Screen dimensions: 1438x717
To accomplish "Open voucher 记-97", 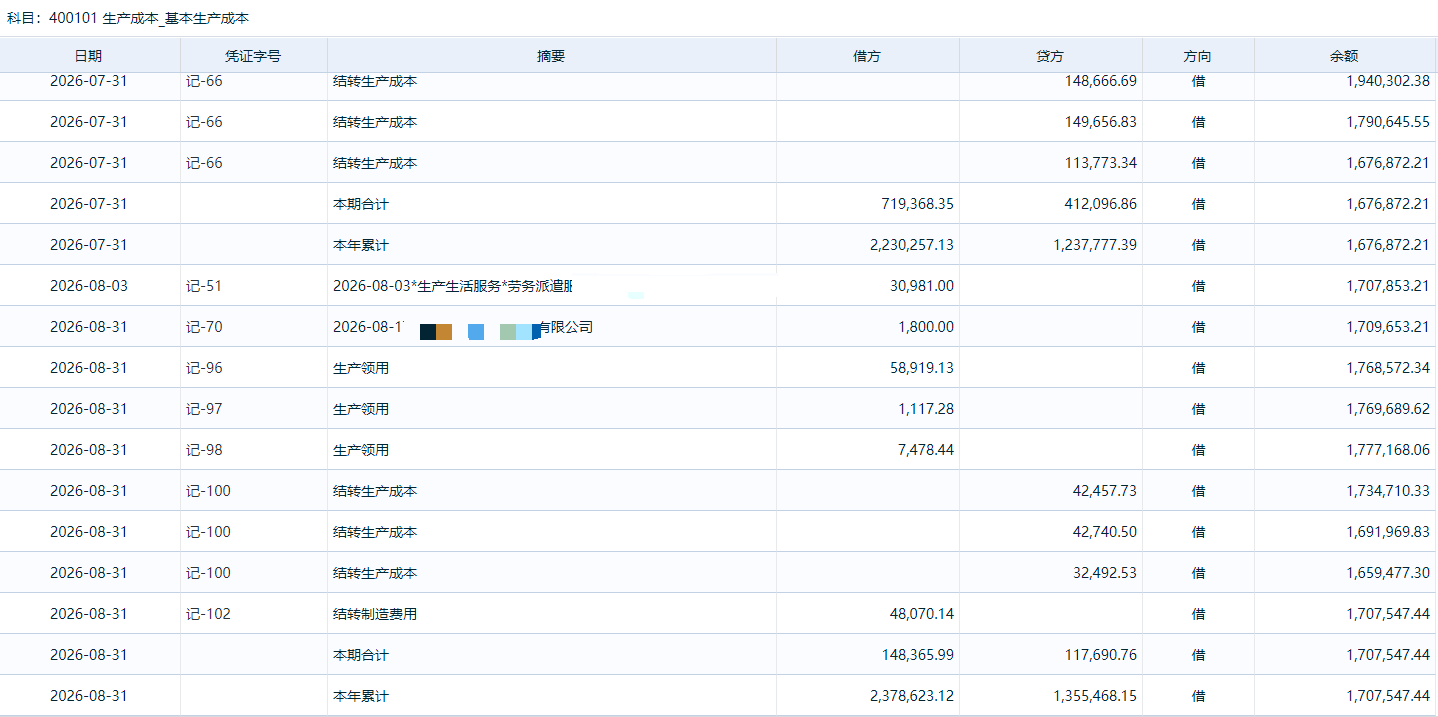I will pyautogui.click(x=204, y=409).
